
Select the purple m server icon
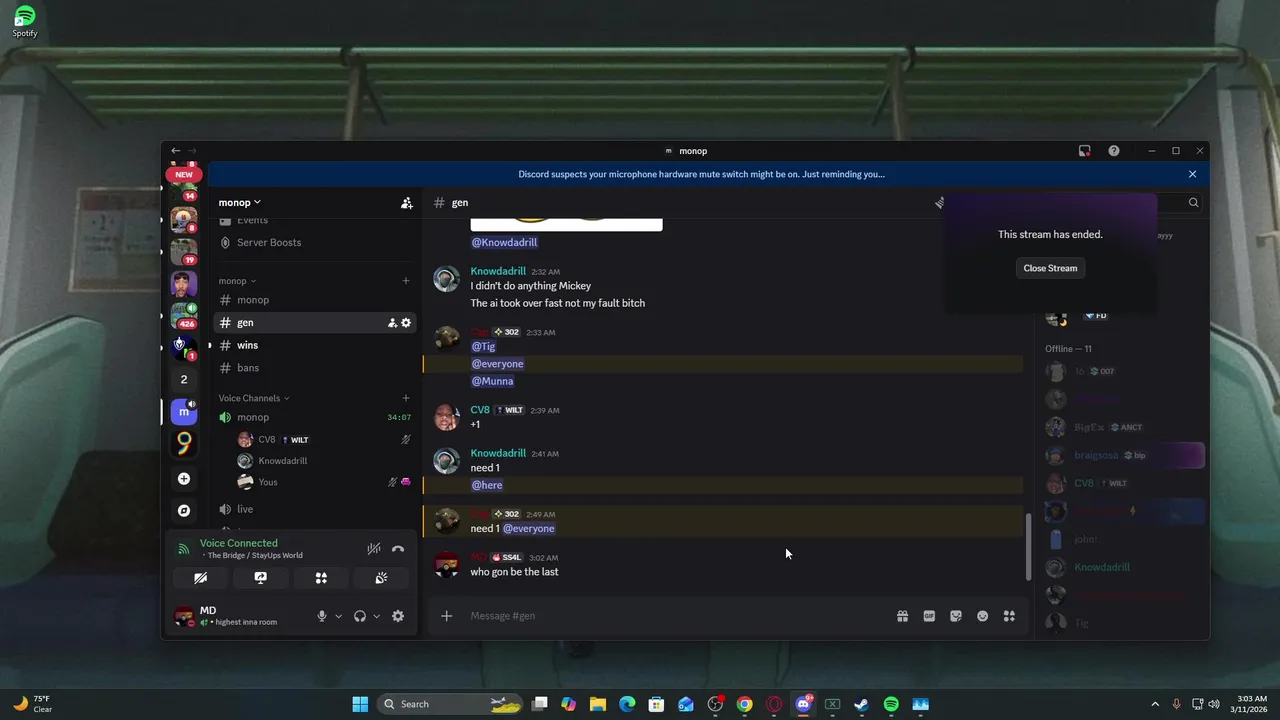point(184,411)
